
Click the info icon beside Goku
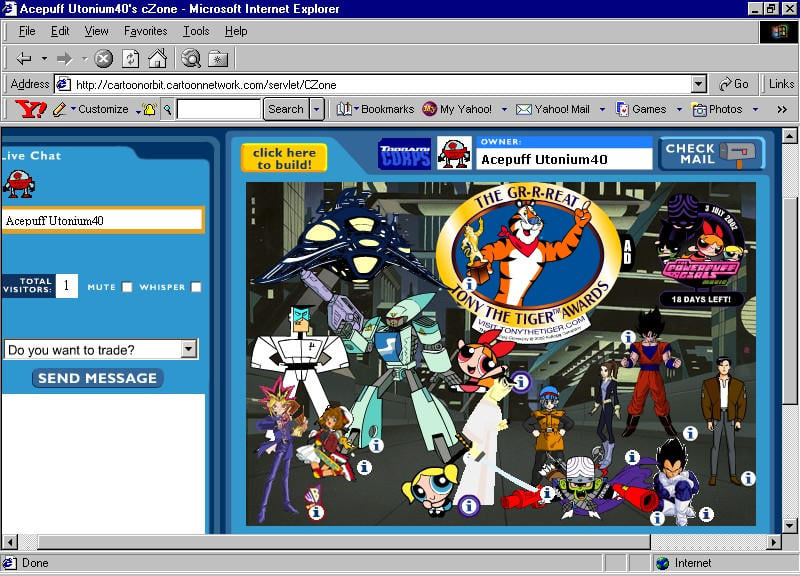[628, 337]
